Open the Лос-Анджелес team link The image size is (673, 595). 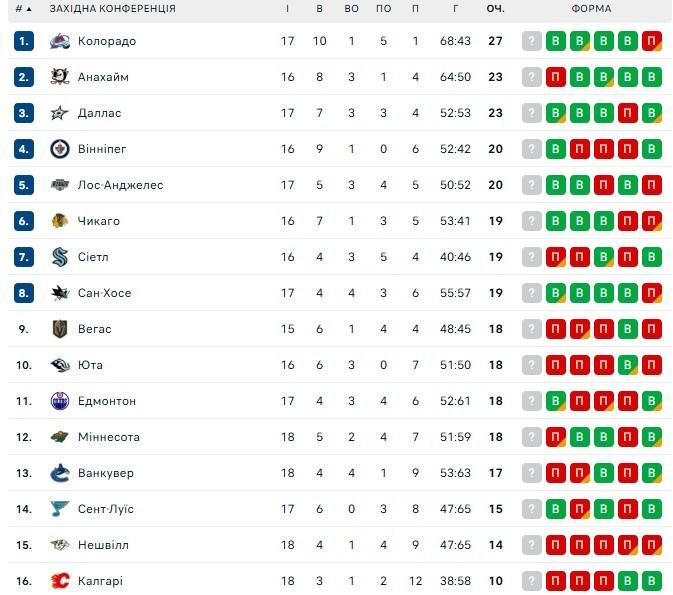pyautogui.click(x=120, y=185)
